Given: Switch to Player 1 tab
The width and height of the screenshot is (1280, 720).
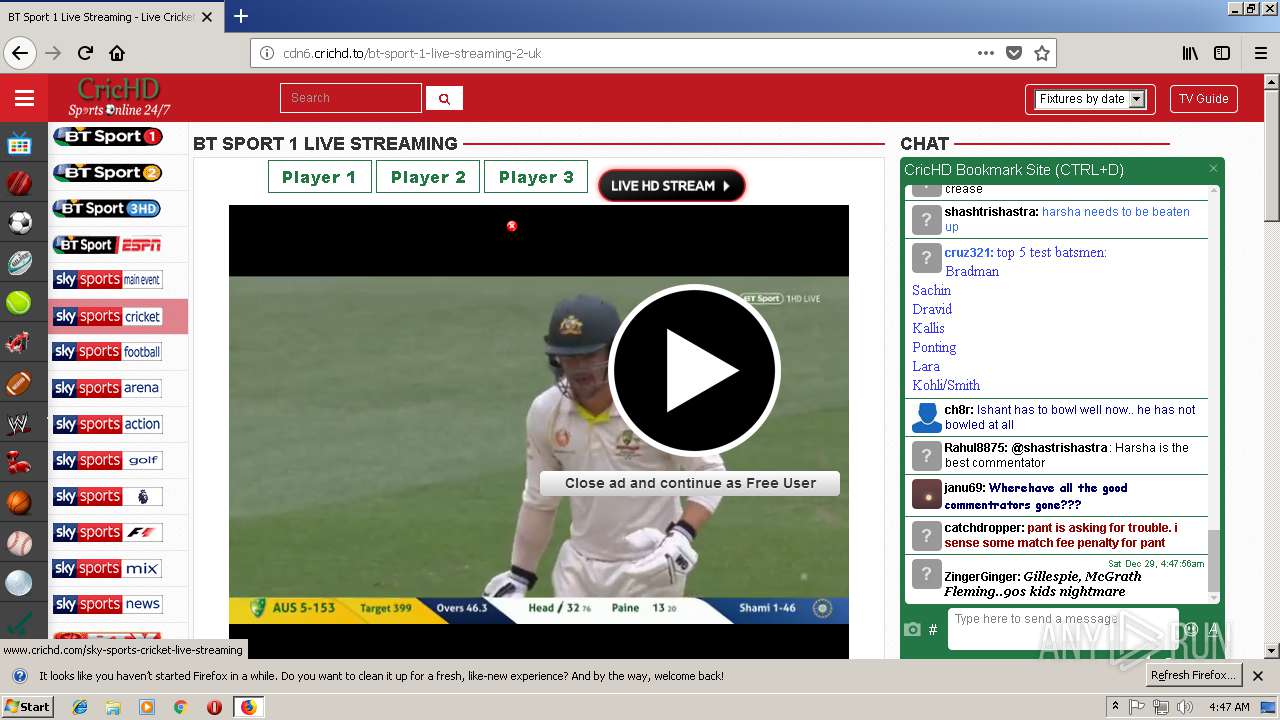Looking at the screenshot, I should pyautogui.click(x=320, y=177).
